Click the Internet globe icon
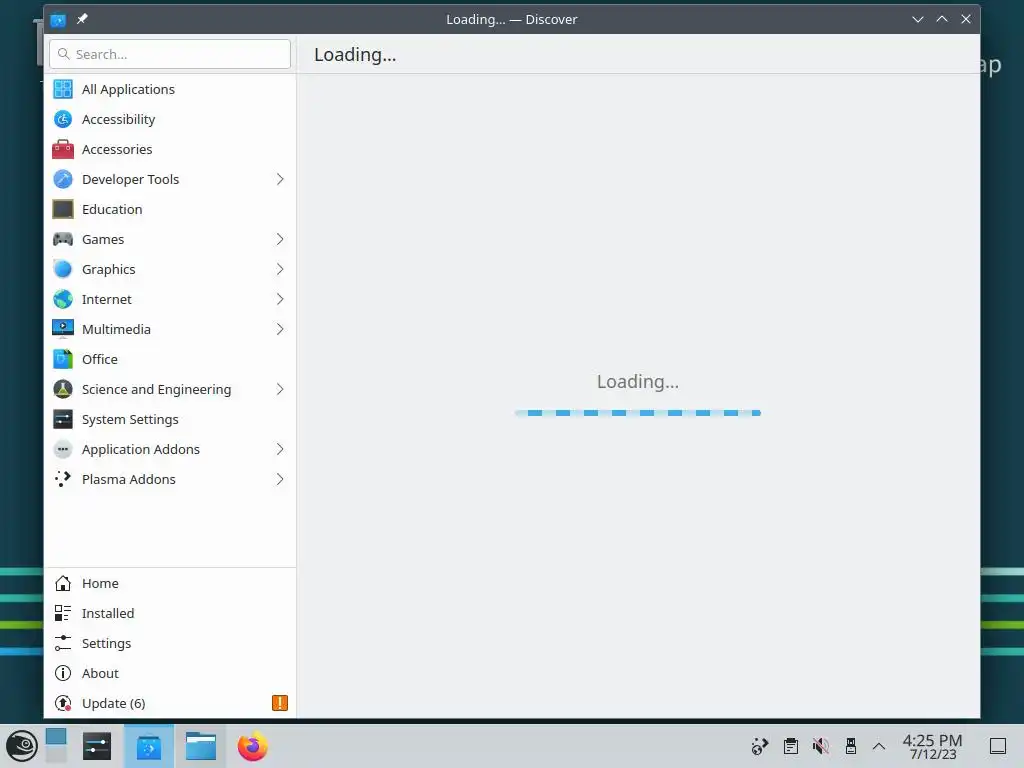Viewport: 1024px width, 768px height. (63, 299)
